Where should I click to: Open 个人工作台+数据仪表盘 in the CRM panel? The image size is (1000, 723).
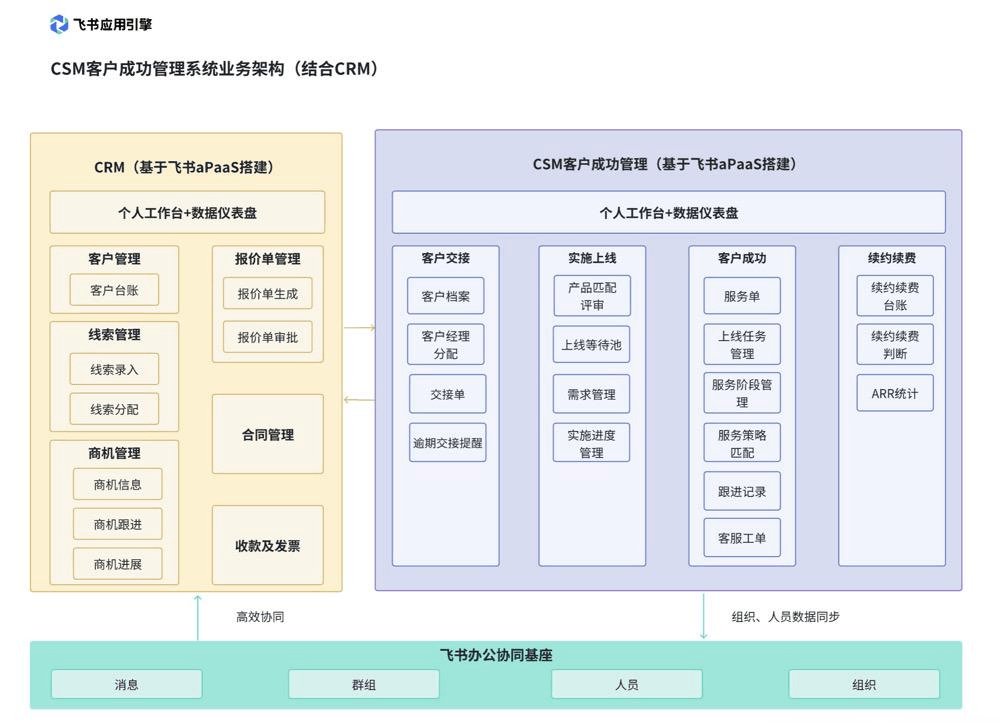click(x=188, y=212)
